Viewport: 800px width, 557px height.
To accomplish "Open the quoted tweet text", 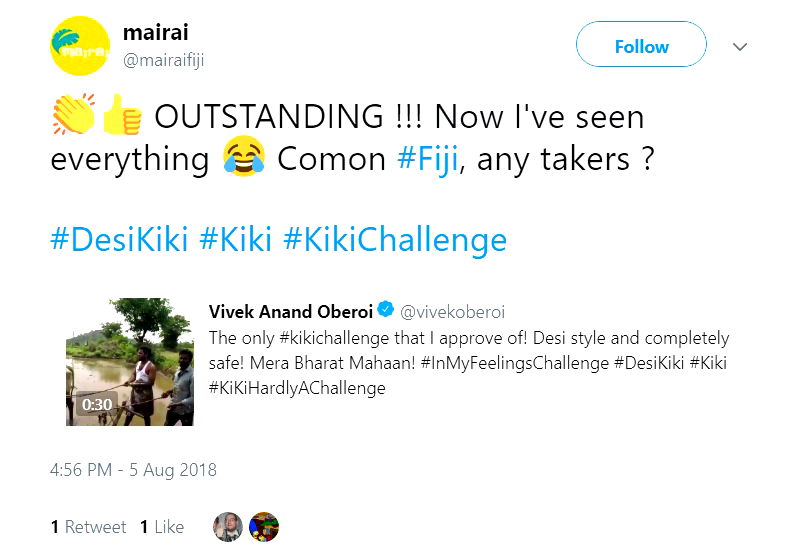I will [x=468, y=363].
